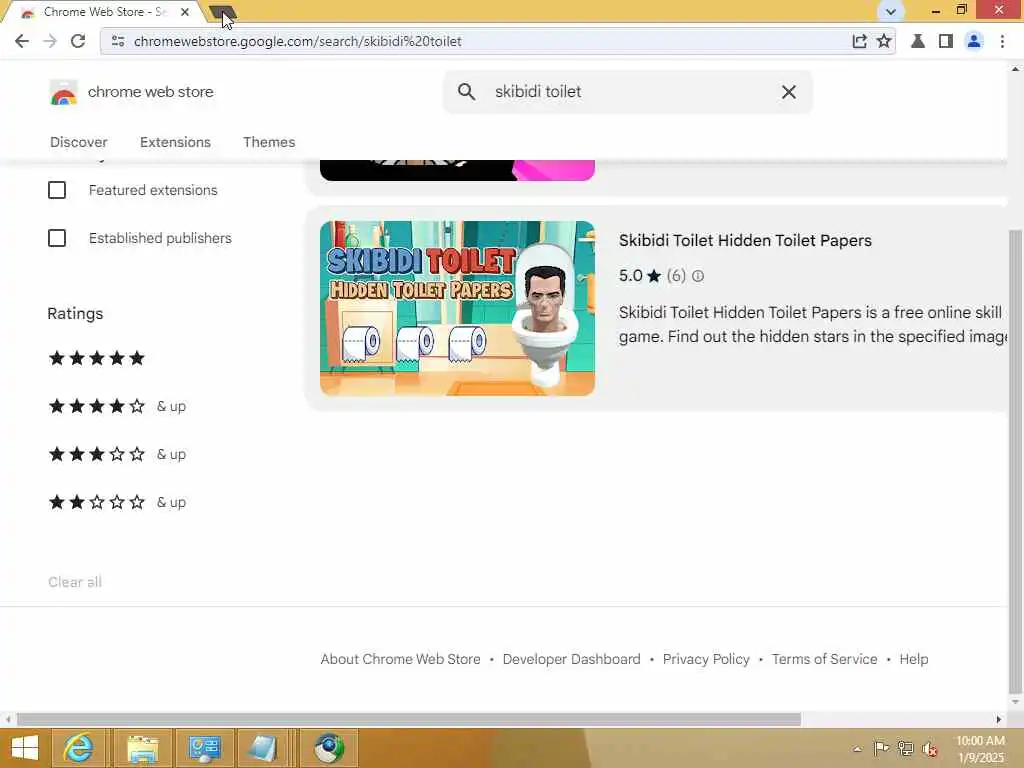Click the scroll right arrow

999,719
